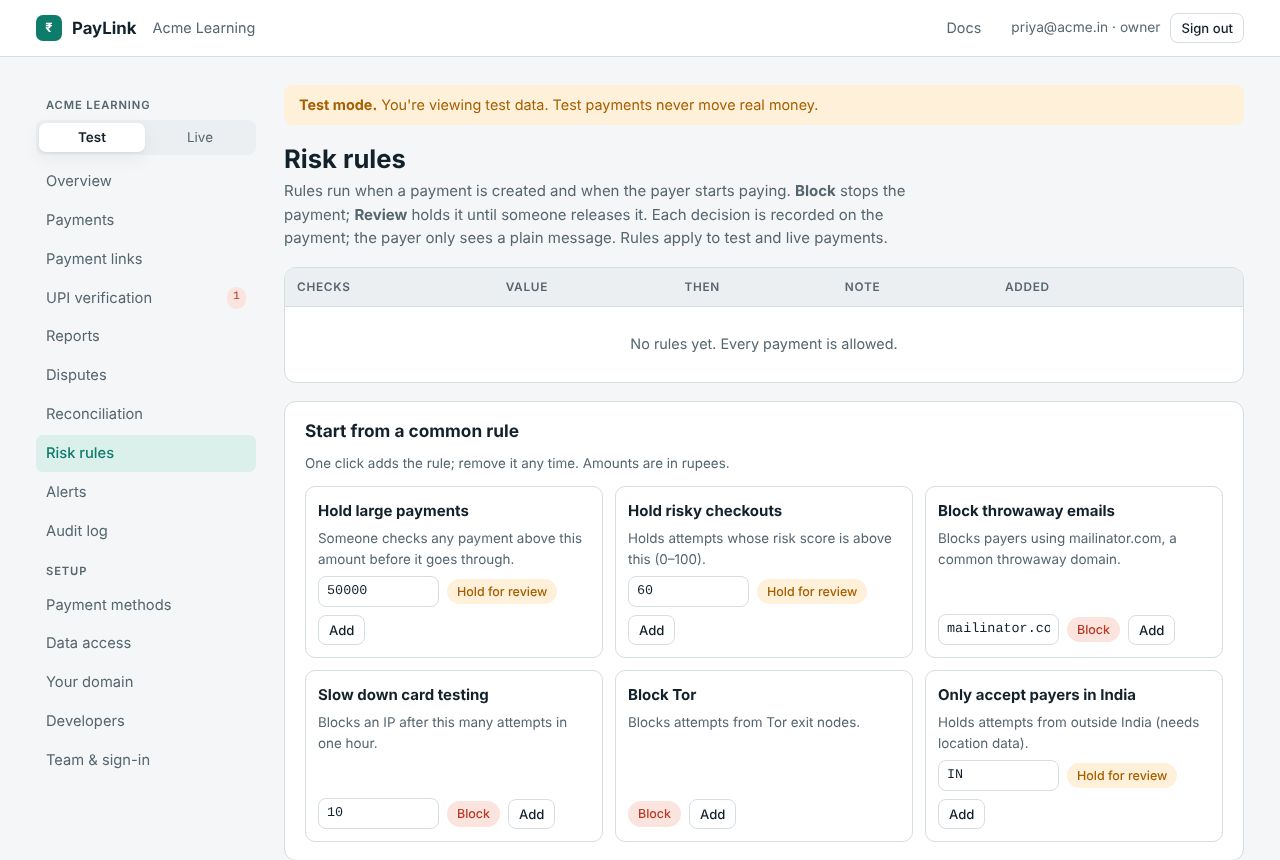The image size is (1280, 860).
Task: Open Alerts page
Action: click(x=146, y=492)
